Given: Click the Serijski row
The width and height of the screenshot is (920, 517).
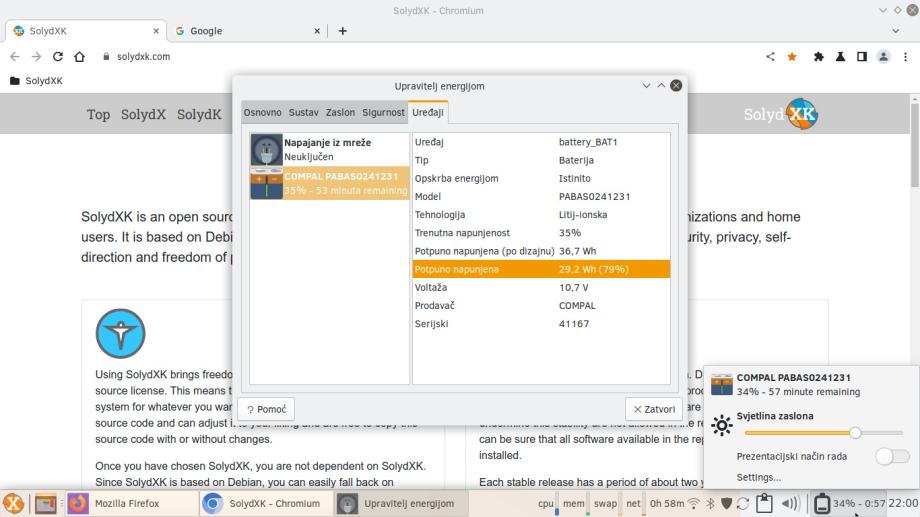Looking at the screenshot, I should (x=541, y=323).
